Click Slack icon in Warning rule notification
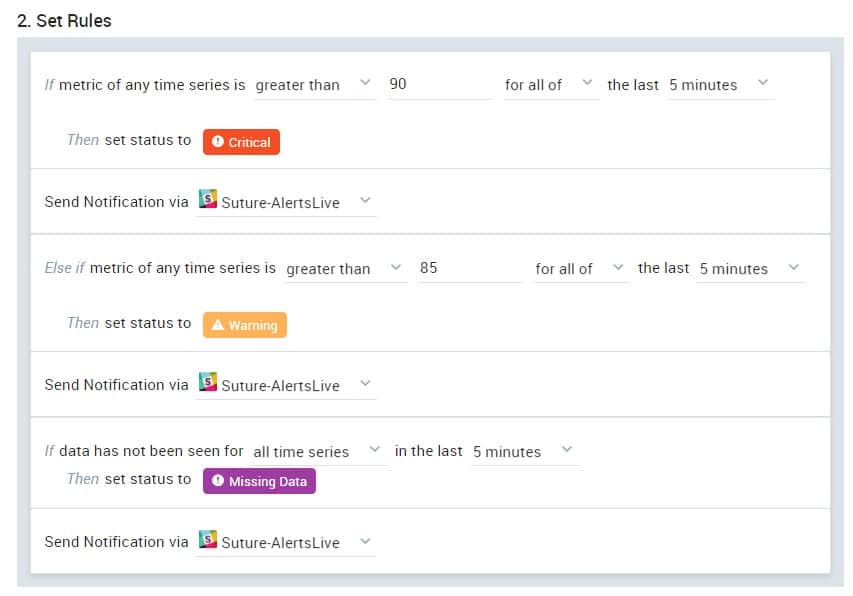 [208, 382]
